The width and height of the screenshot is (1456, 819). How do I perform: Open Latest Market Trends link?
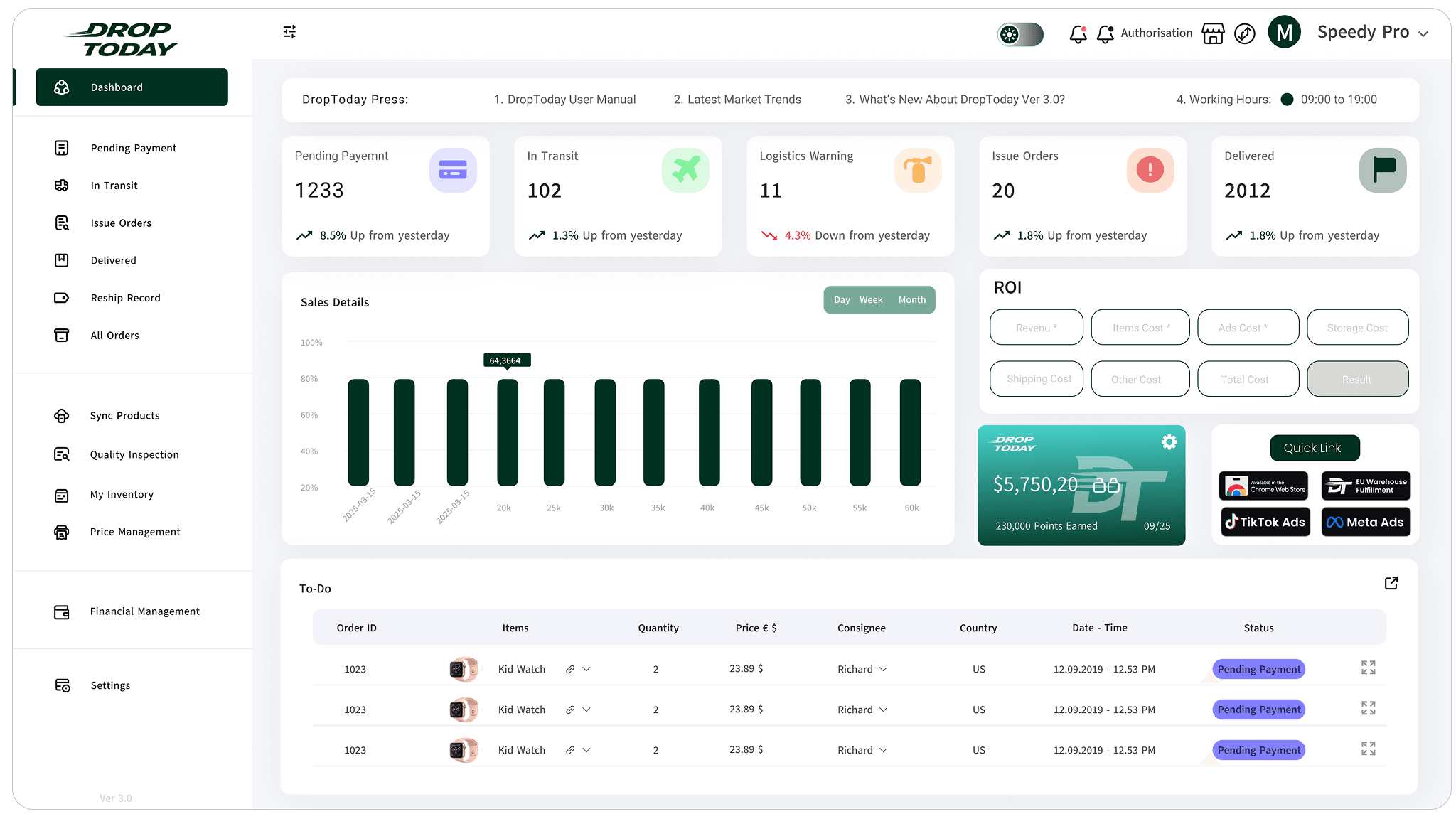[x=737, y=100]
